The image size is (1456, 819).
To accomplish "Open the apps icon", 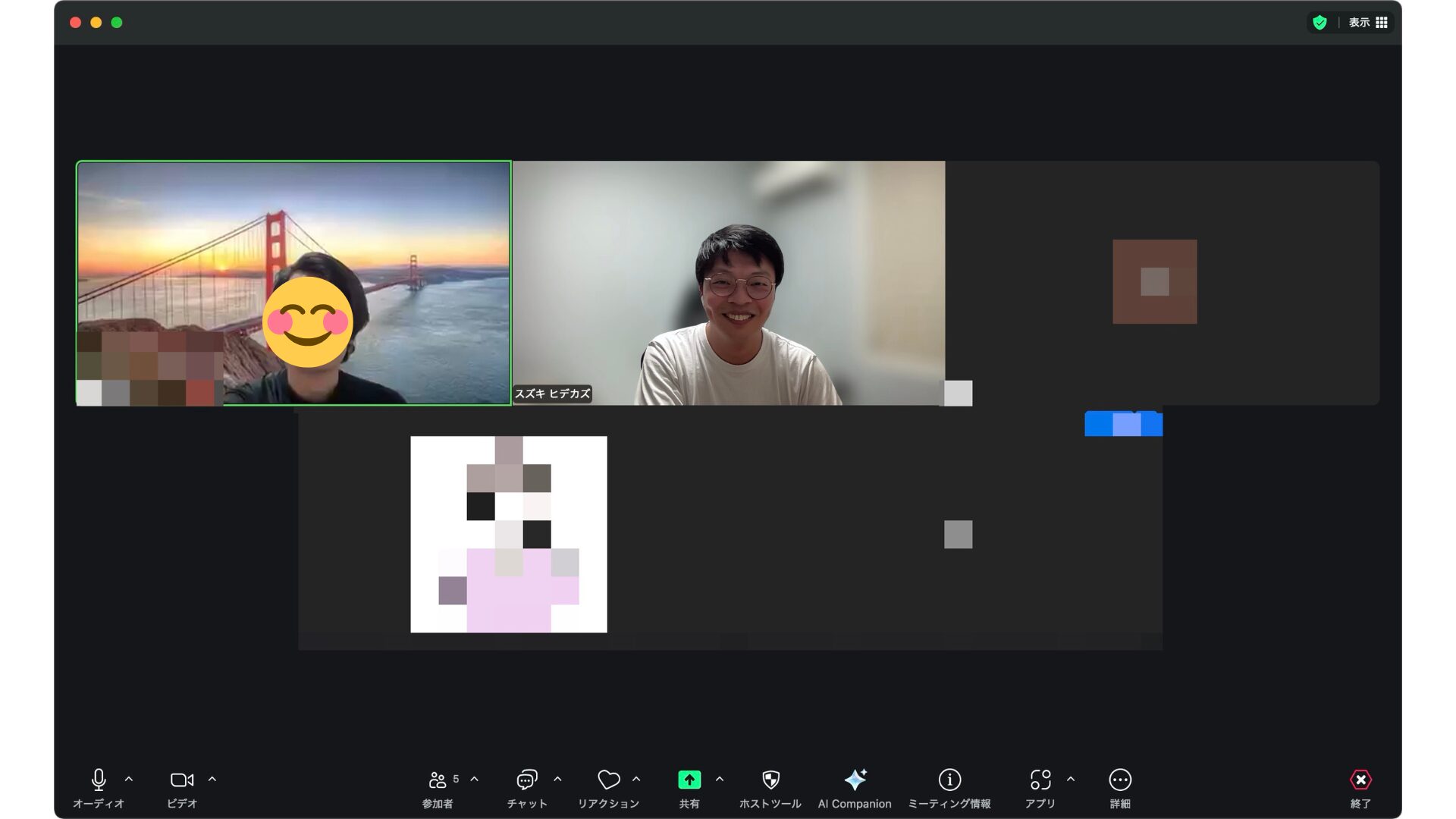I will 1040,780.
